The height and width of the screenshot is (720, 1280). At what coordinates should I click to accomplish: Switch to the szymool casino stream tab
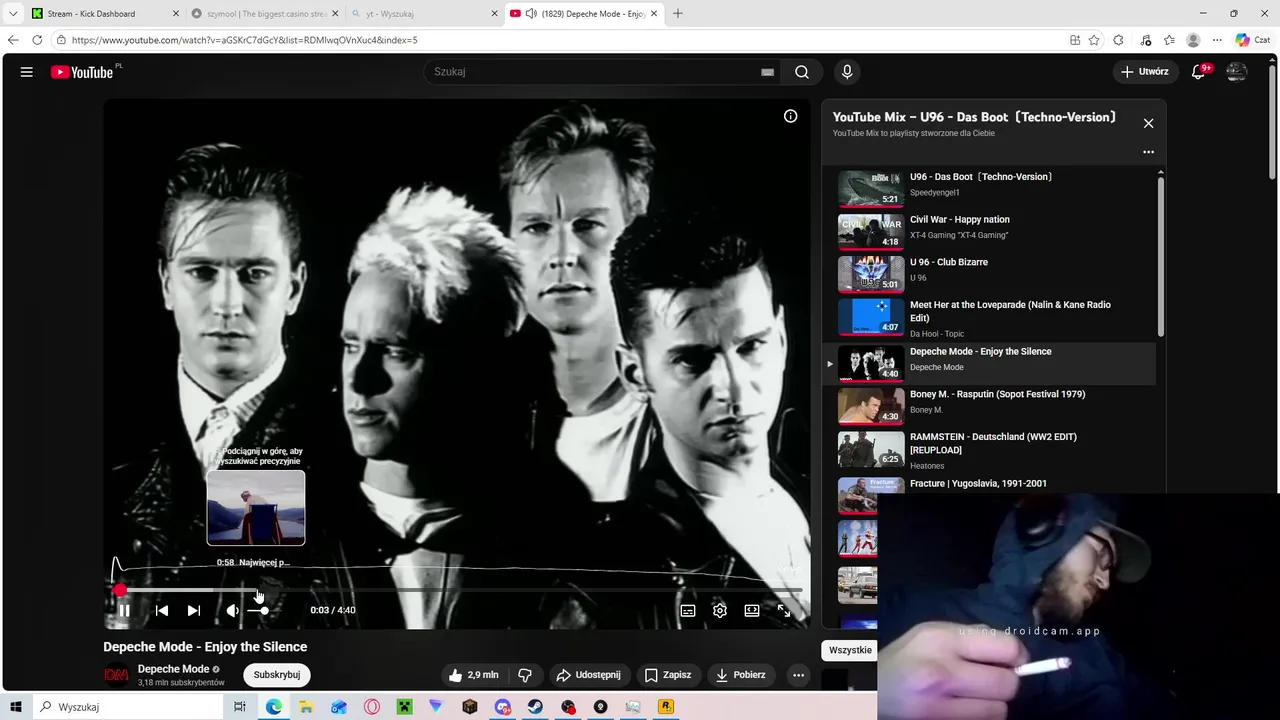265,14
